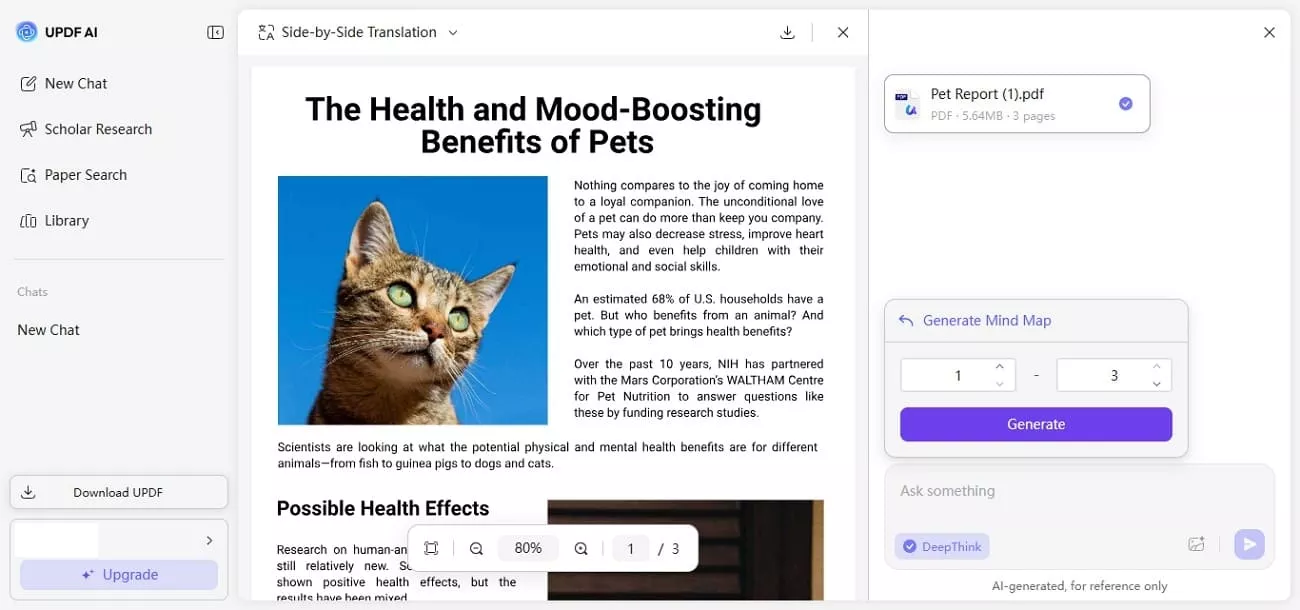The height and width of the screenshot is (610, 1300).
Task: Click the cat photo in the document
Action: click(x=413, y=300)
